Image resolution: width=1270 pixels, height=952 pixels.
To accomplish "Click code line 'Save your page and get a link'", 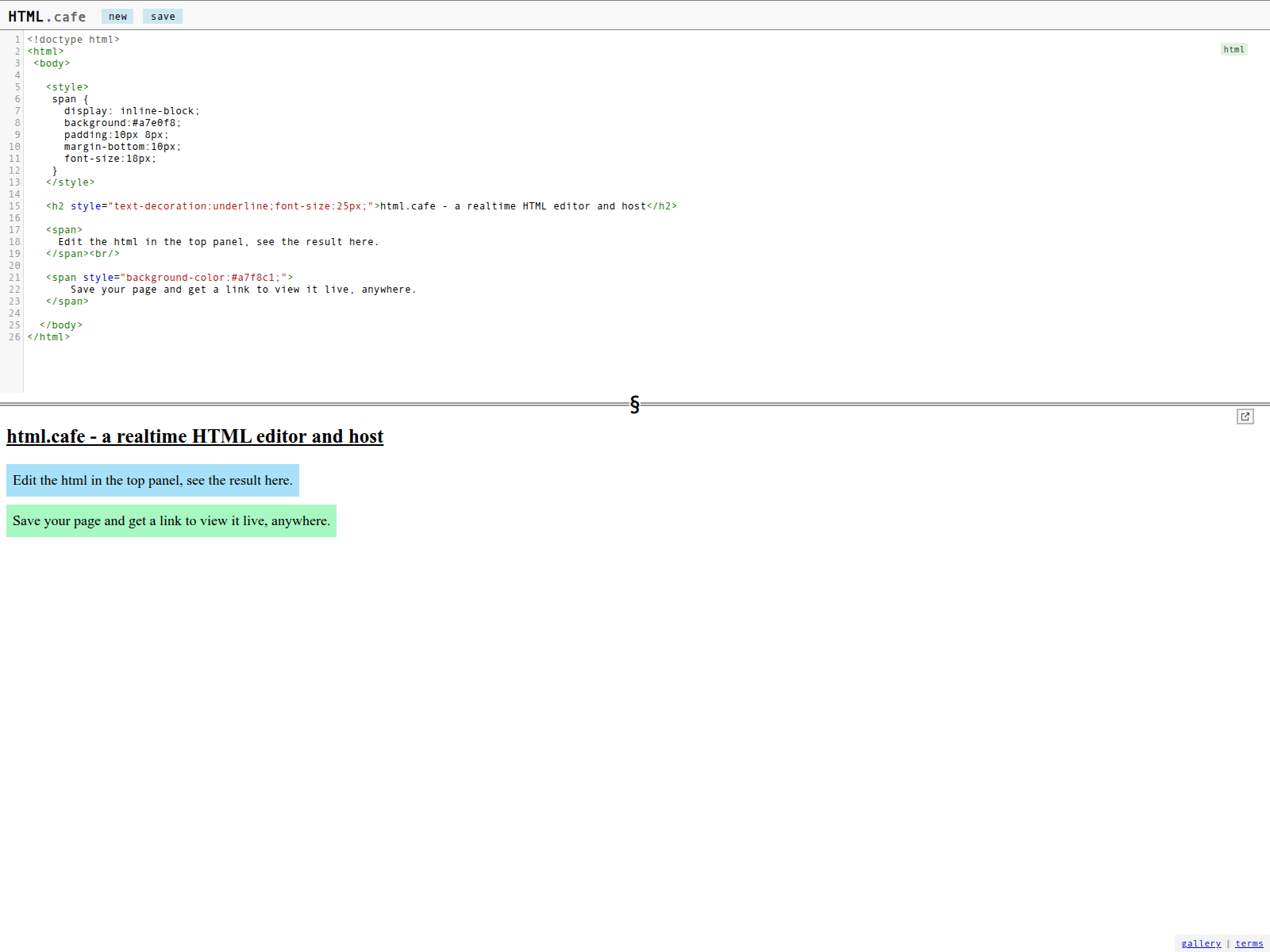I will tap(243, 290).
